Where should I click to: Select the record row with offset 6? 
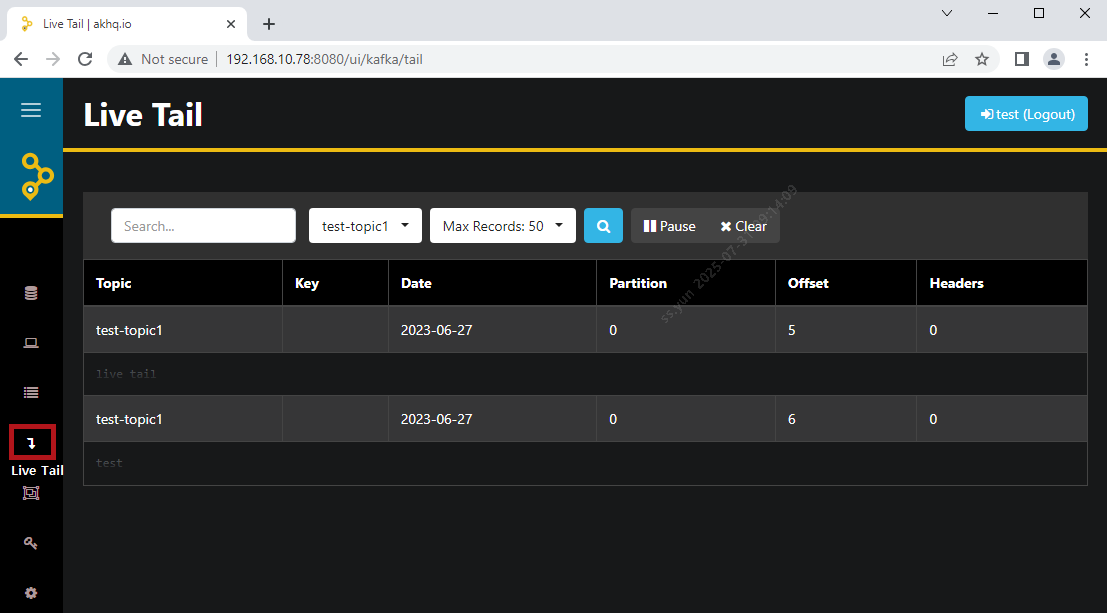coord(585,419)
